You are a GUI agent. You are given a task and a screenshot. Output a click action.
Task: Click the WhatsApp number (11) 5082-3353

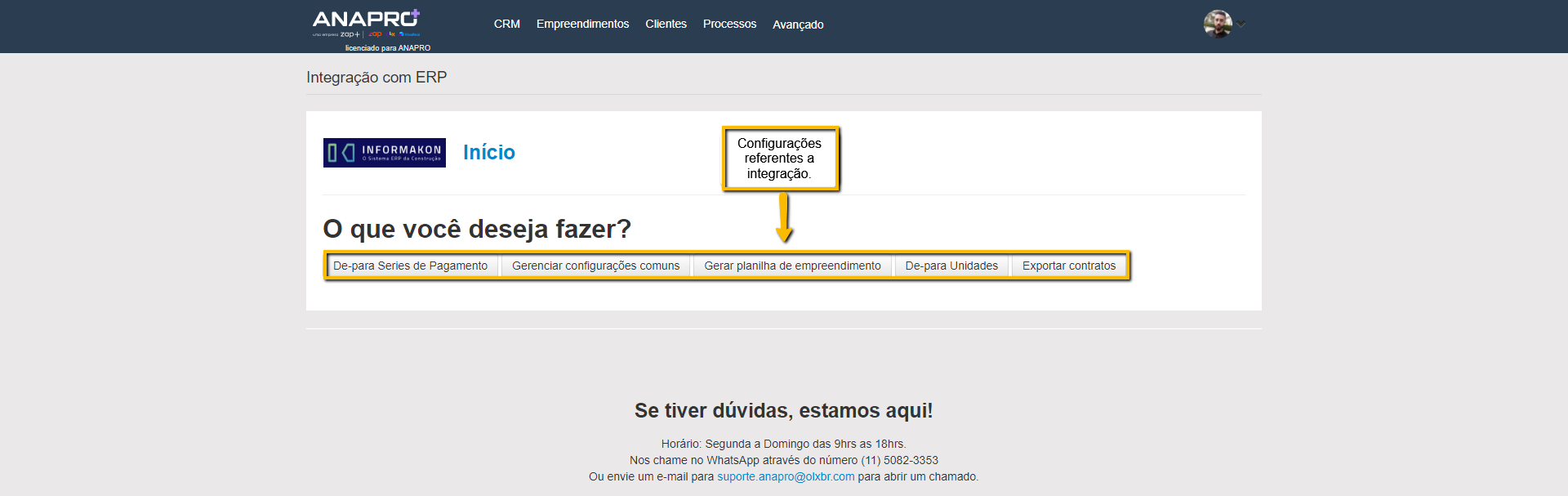point(899,460)
